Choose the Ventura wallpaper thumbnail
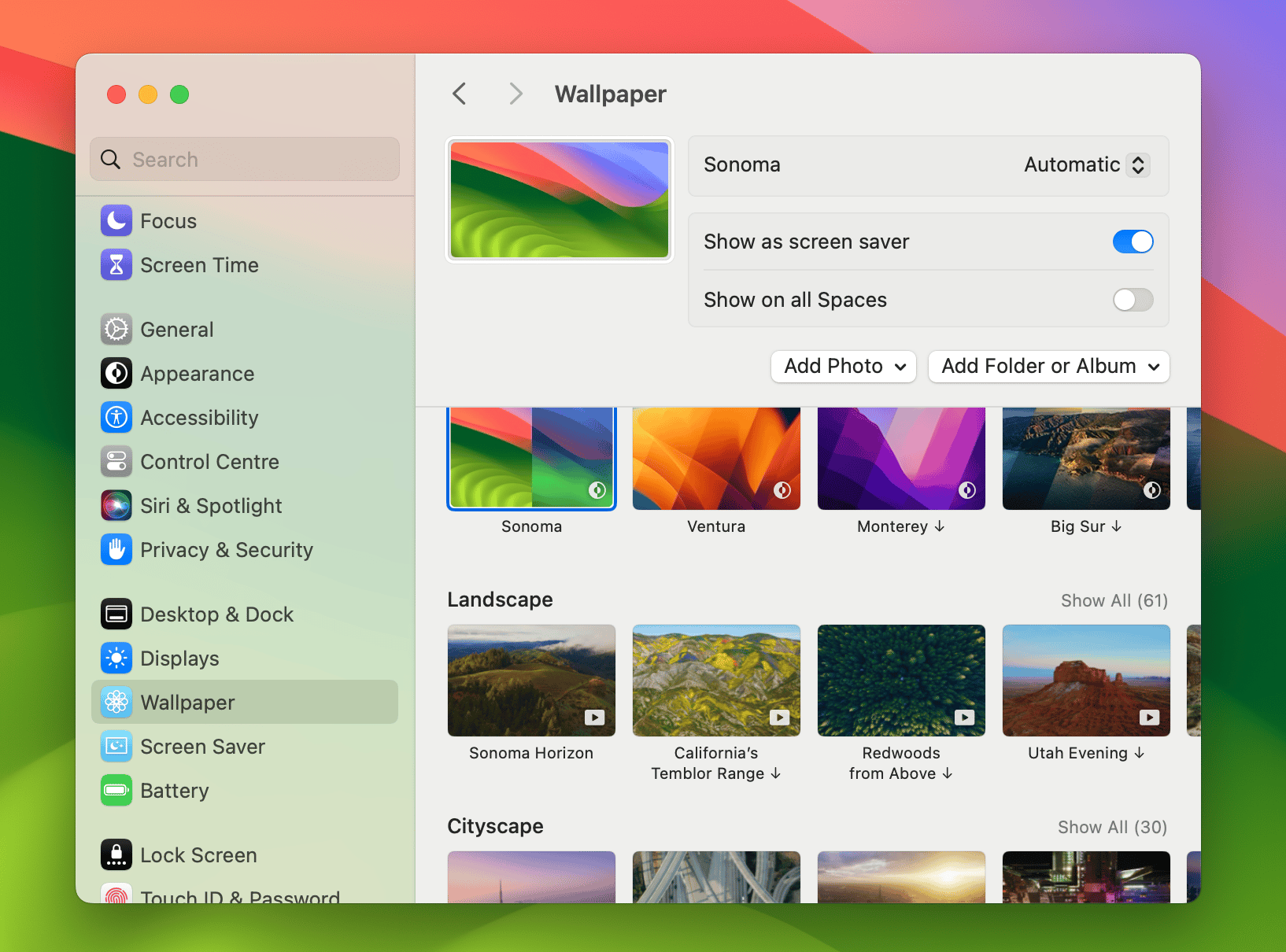 (716, 459)
